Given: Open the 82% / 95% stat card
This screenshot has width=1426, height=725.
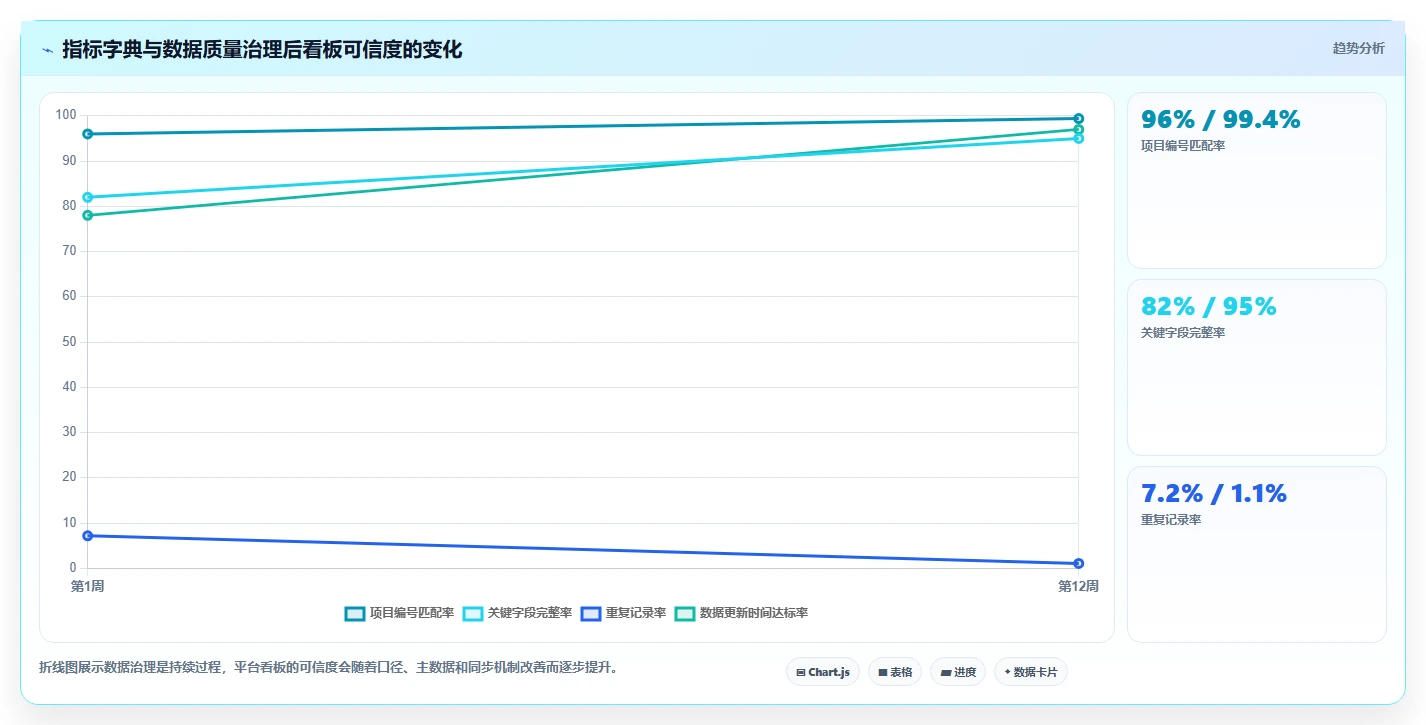Looking at the screenshot, I should pos(1257,368).
